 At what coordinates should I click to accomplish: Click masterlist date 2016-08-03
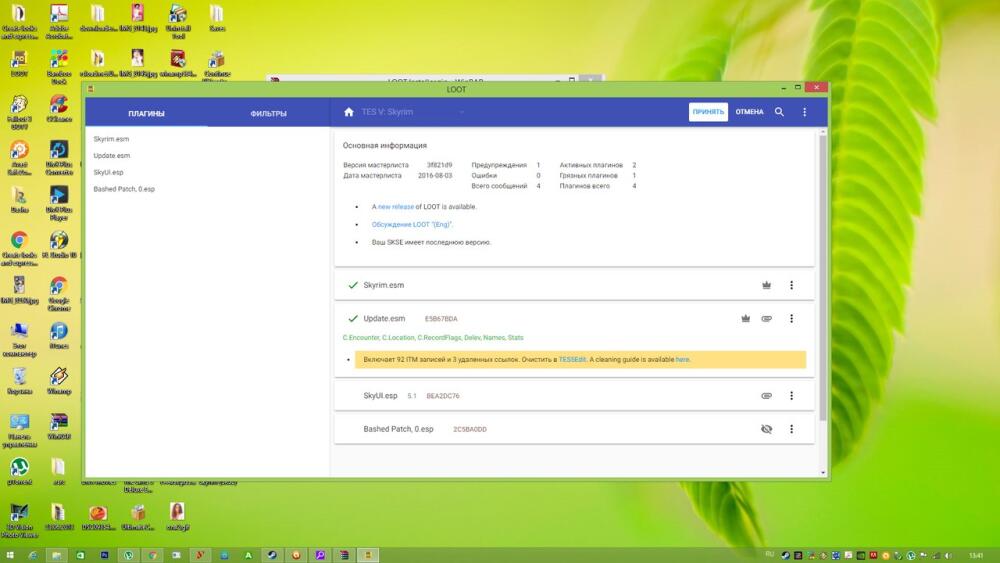435,175
